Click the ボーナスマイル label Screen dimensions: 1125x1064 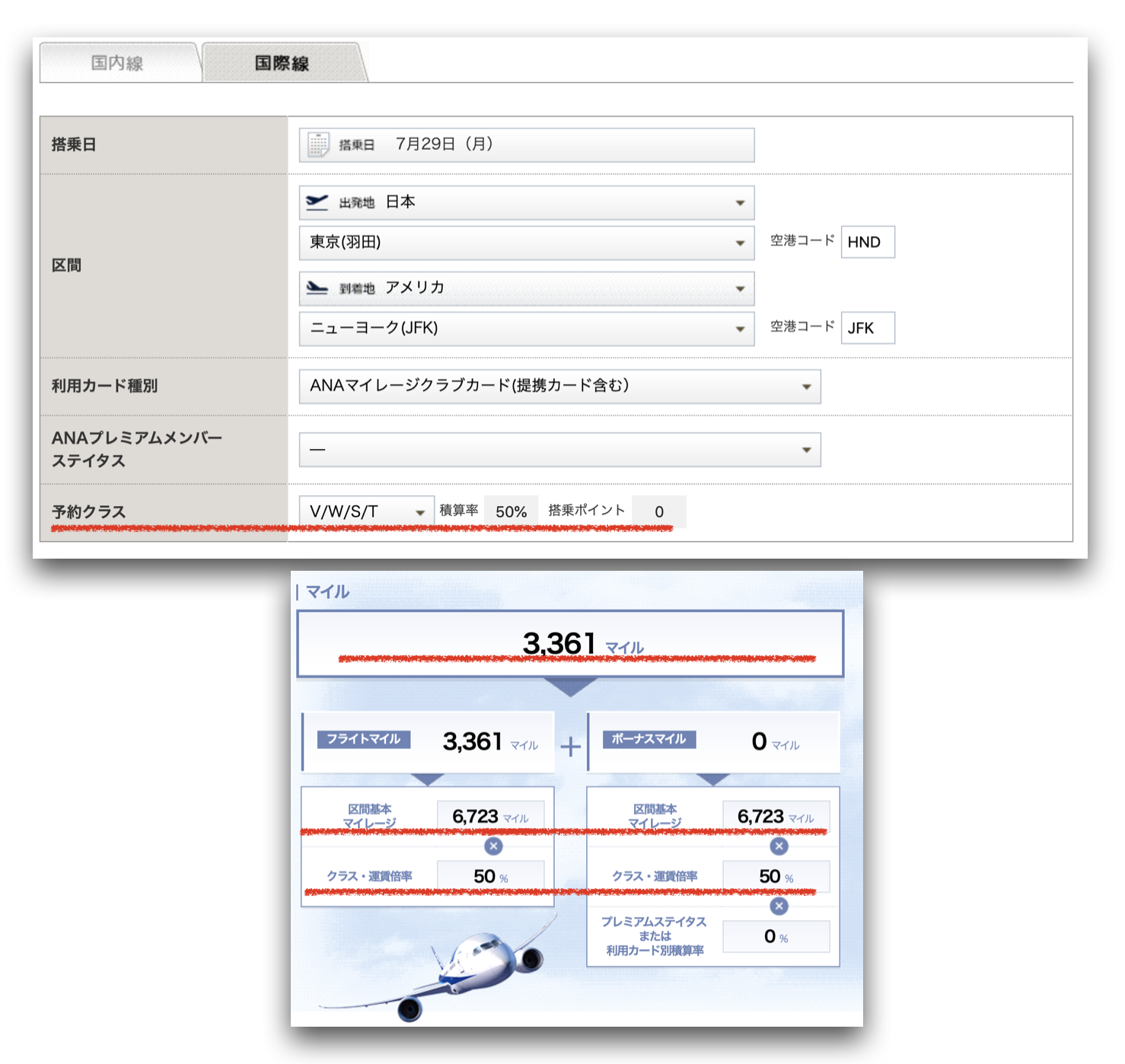click(649, 739)
